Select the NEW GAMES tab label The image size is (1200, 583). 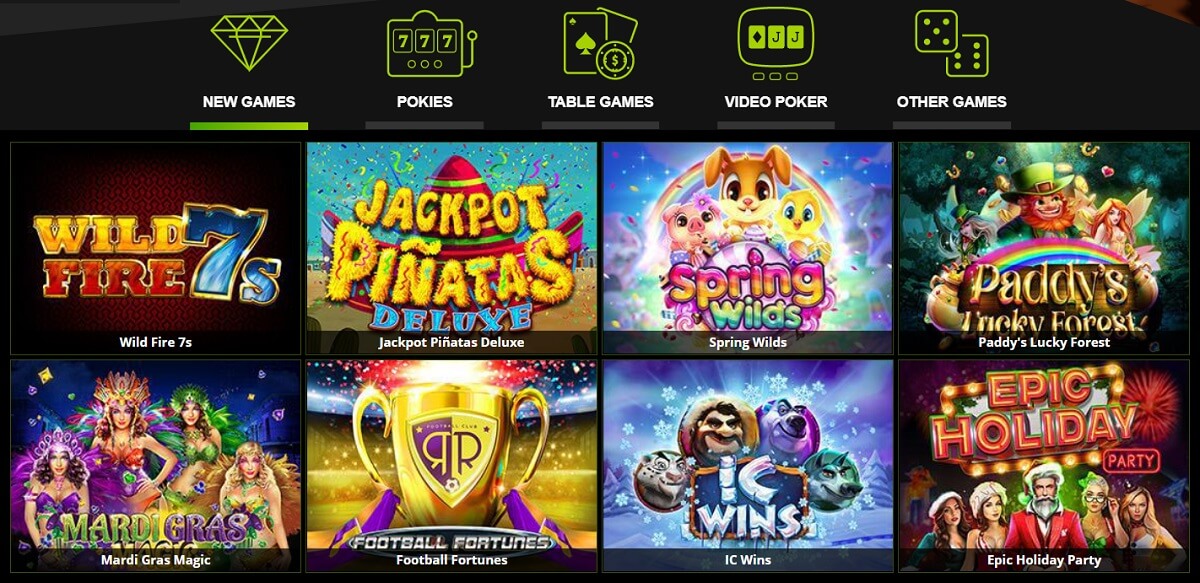249,101
